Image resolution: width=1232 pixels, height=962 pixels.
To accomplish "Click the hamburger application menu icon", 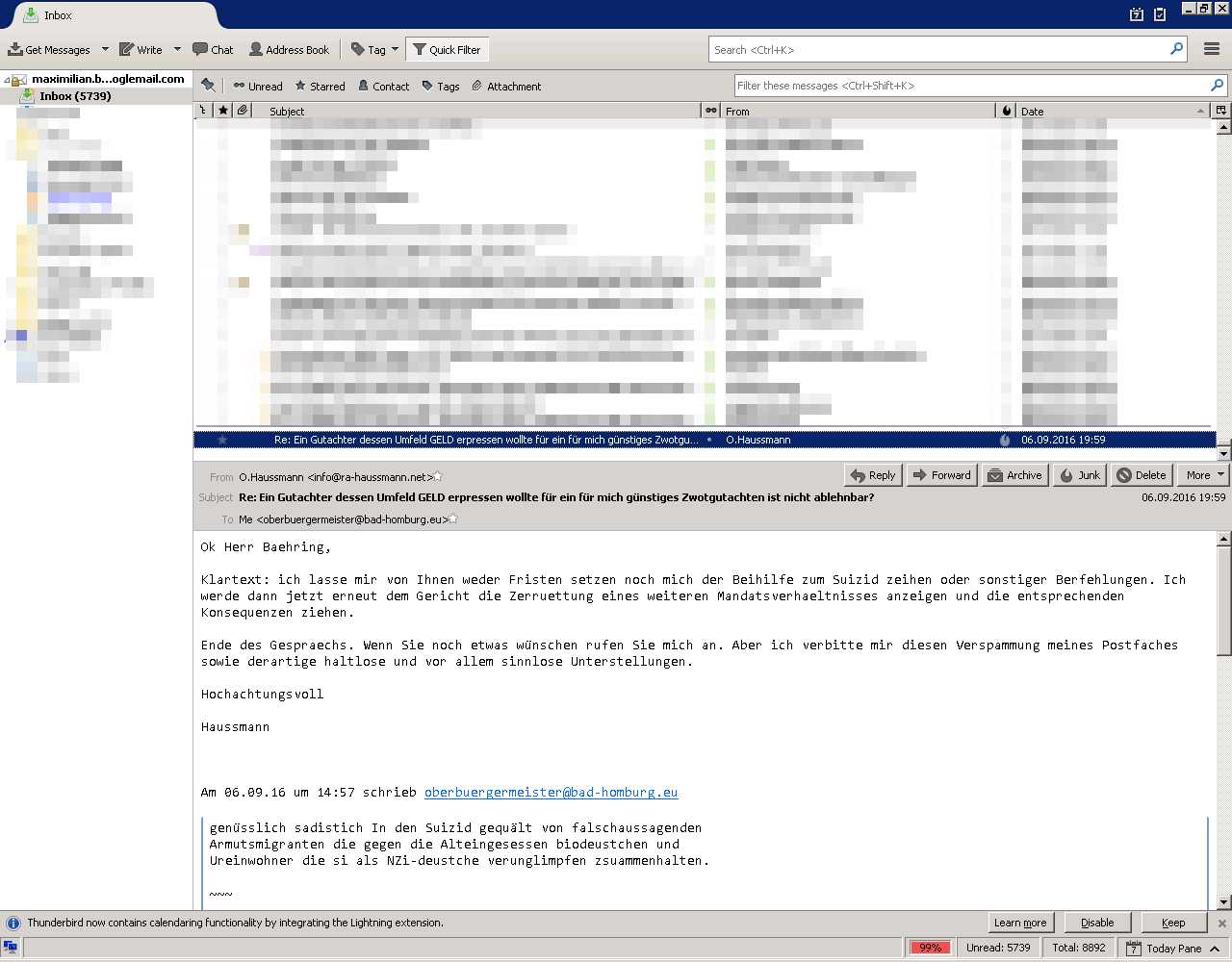I will point(1212,49).
